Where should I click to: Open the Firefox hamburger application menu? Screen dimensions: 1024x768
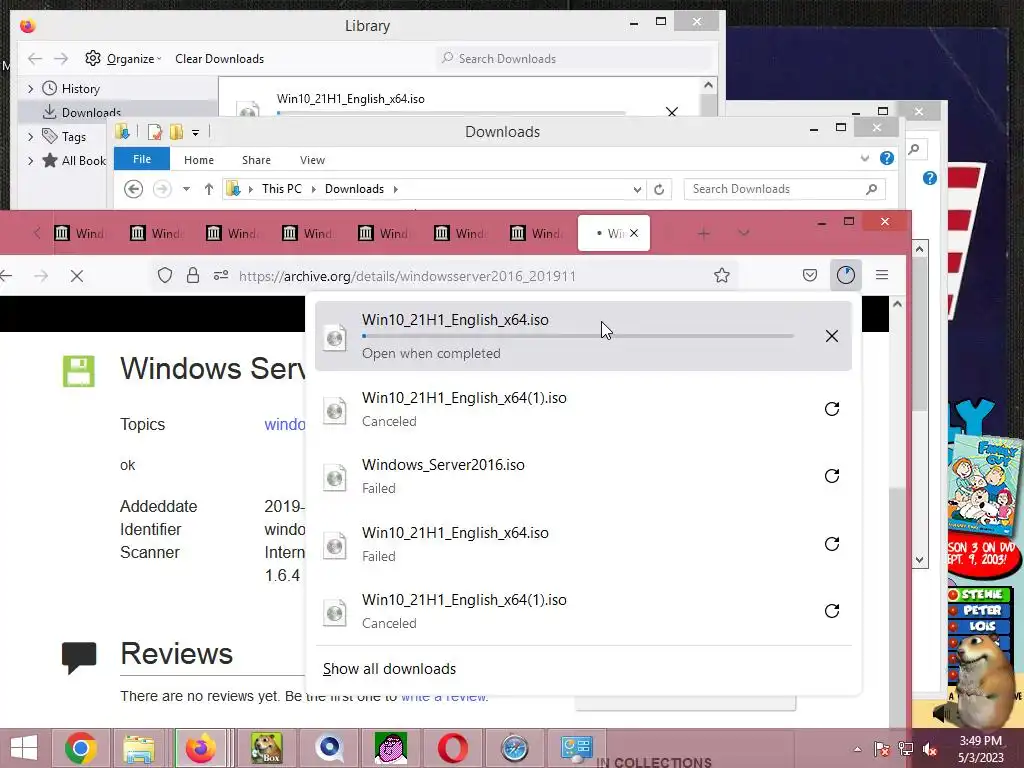coord(882,275)
